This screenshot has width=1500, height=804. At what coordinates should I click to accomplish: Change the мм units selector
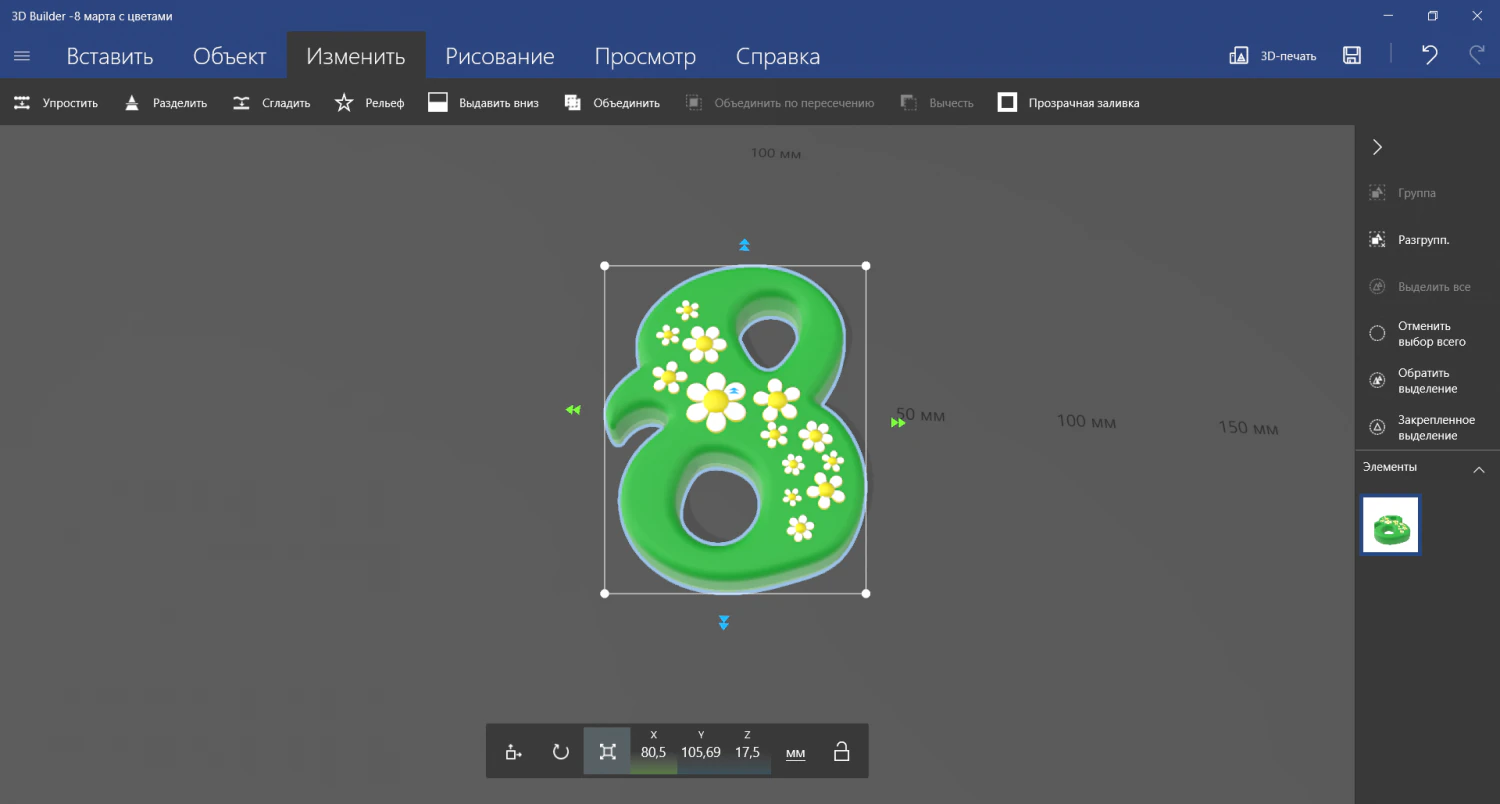[795, 753]
